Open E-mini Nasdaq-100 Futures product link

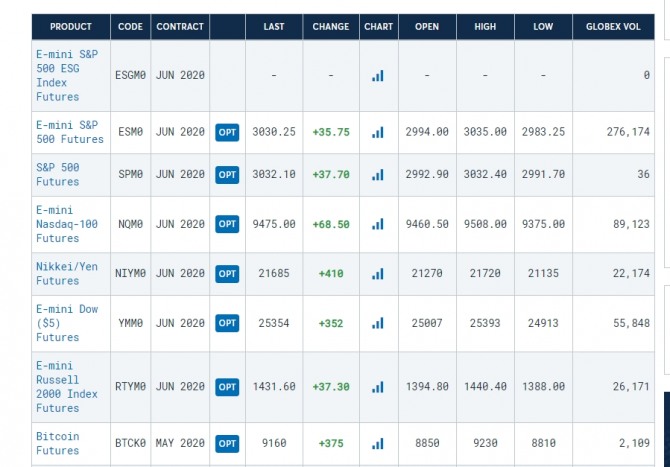pyautogui.click(x=67, y=224)
